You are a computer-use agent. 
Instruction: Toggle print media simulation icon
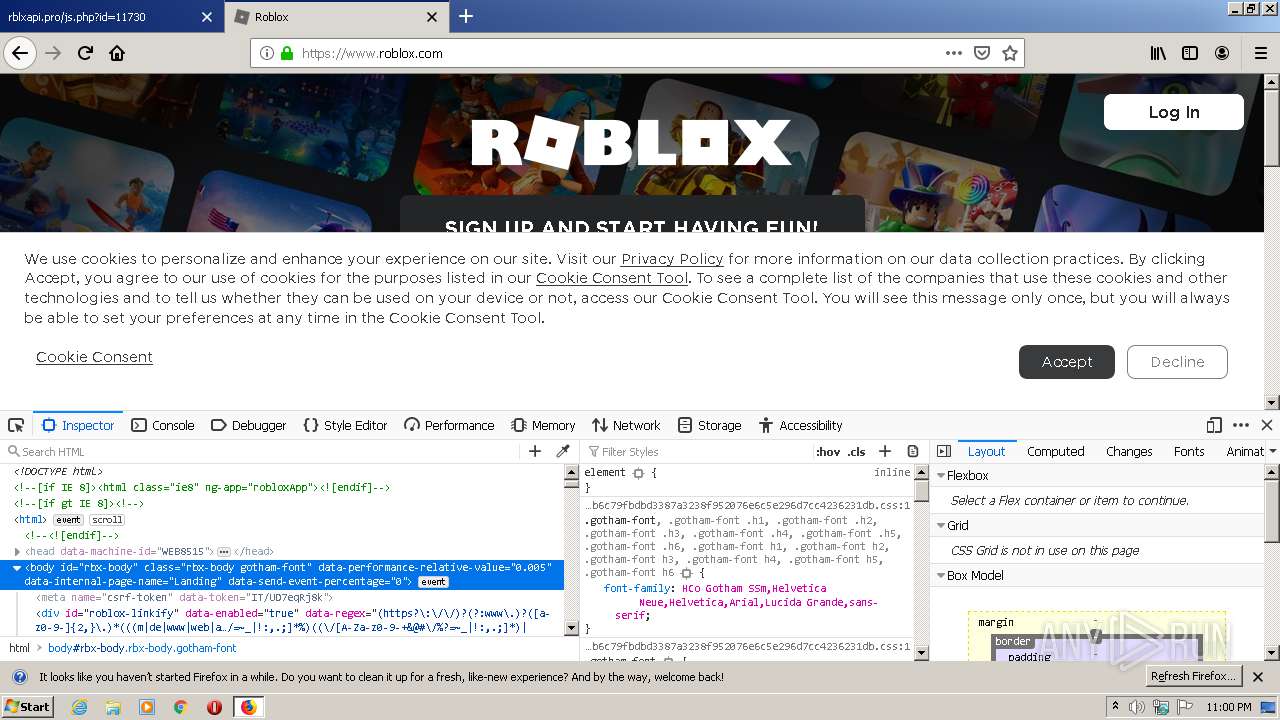913,451
